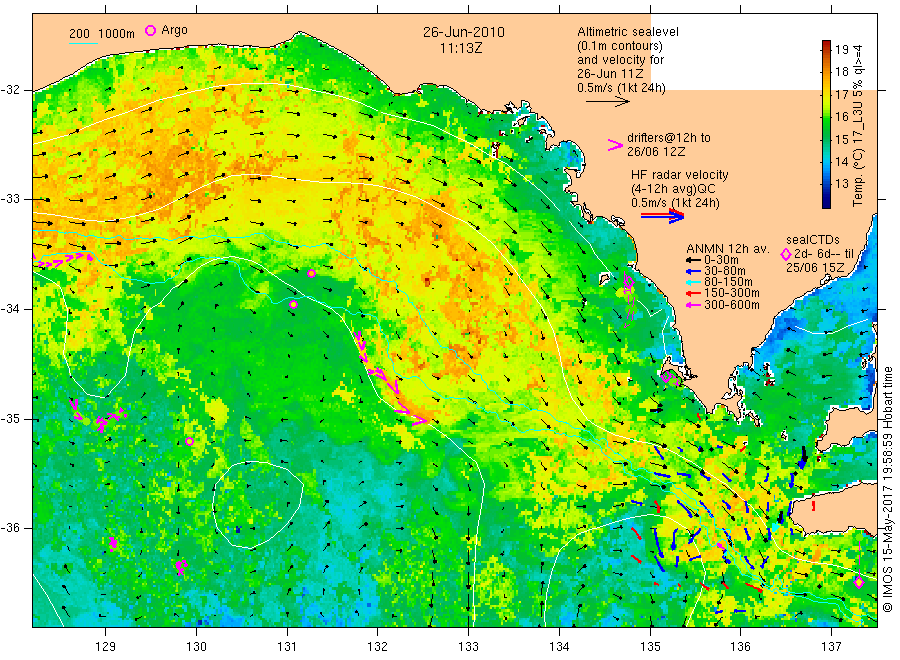Click the latitude axis label -36

click(x=10, y=527)
